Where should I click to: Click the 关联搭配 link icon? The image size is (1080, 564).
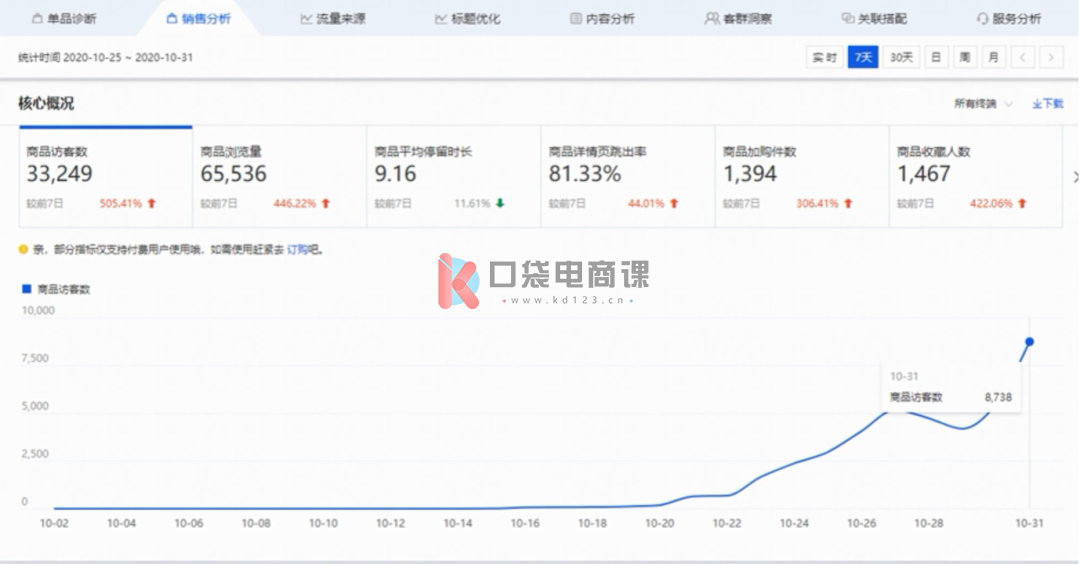pyautogui.click(x=847, y=19)
